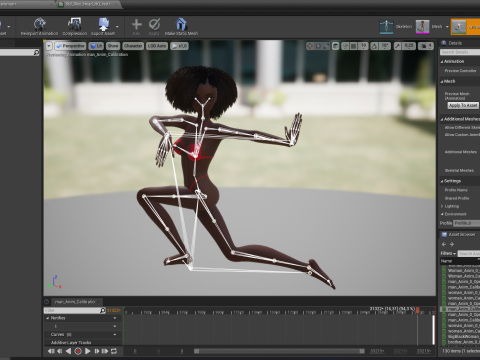Collapse the Notifies track

click(47, 318)
